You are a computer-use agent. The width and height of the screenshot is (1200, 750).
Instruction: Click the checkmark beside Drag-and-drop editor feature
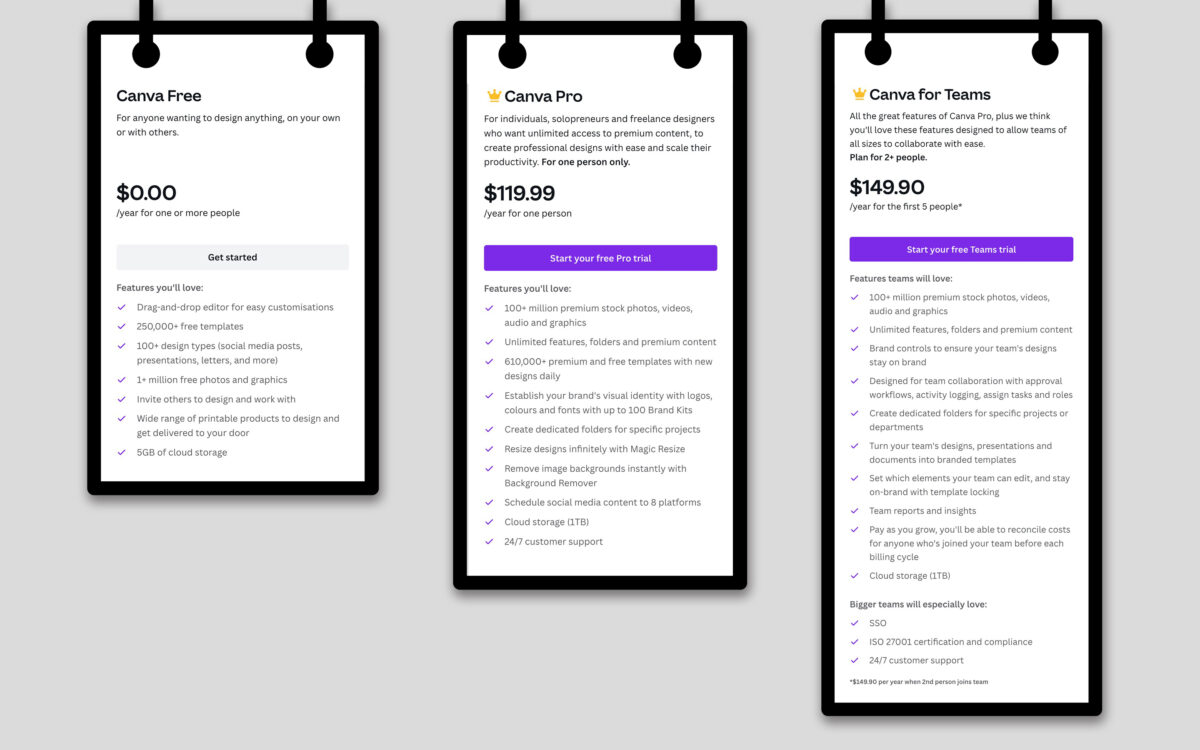click(x=122, y=308)
